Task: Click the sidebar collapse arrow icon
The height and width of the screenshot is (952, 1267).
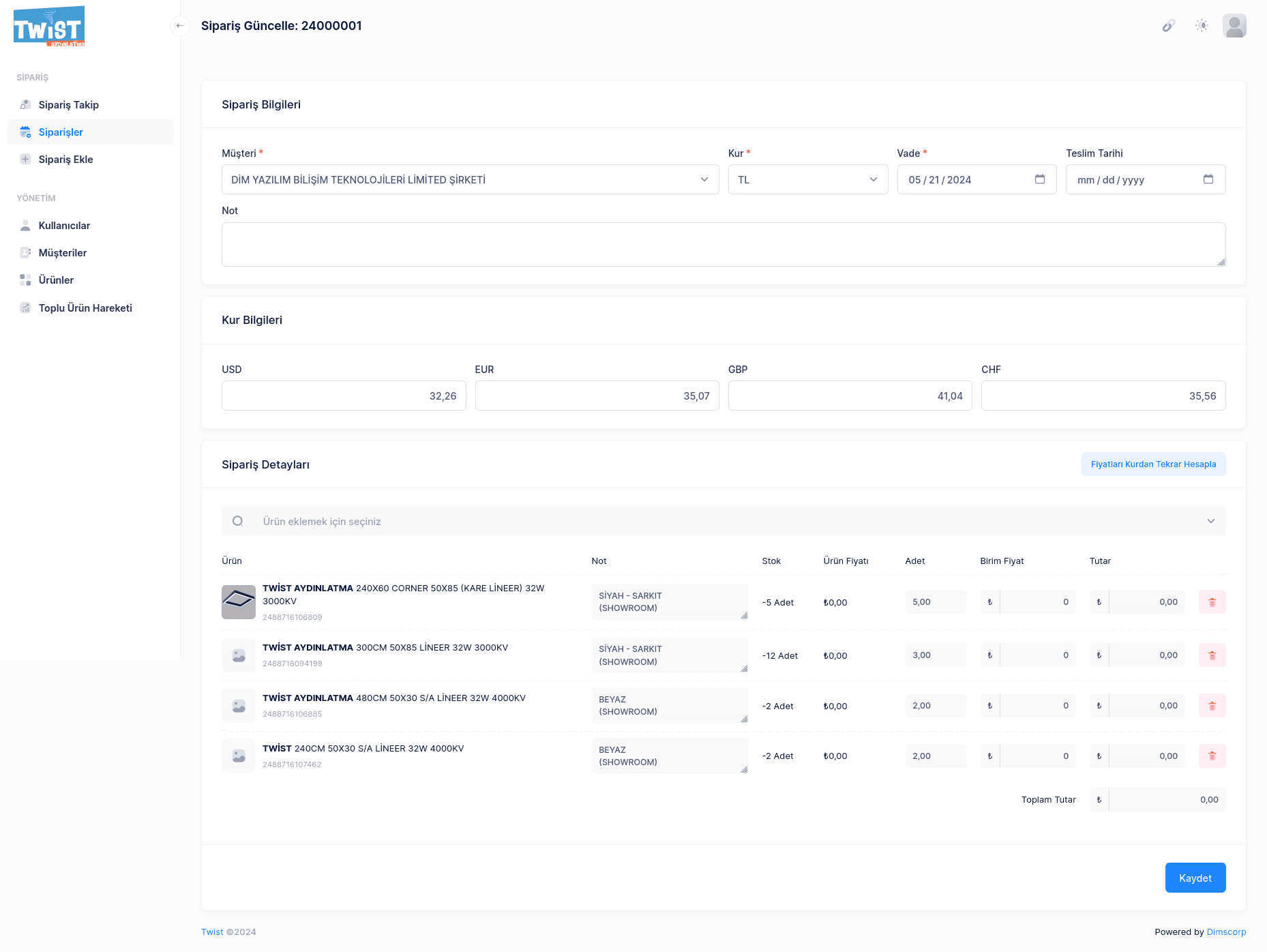Action: 179,26
